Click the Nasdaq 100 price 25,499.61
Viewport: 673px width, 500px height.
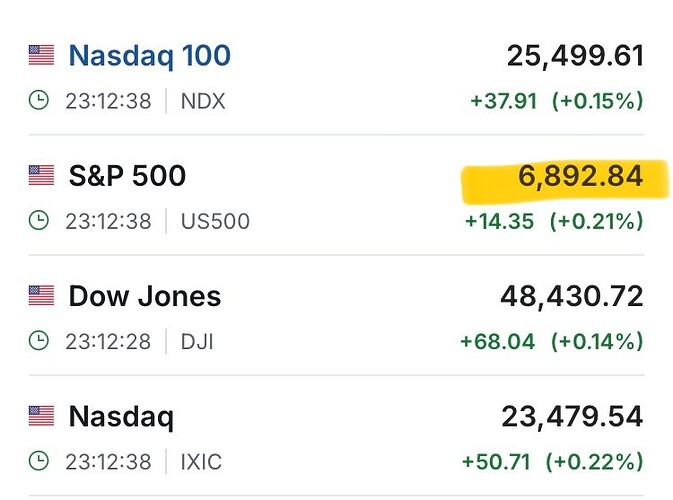coord(574,56)
